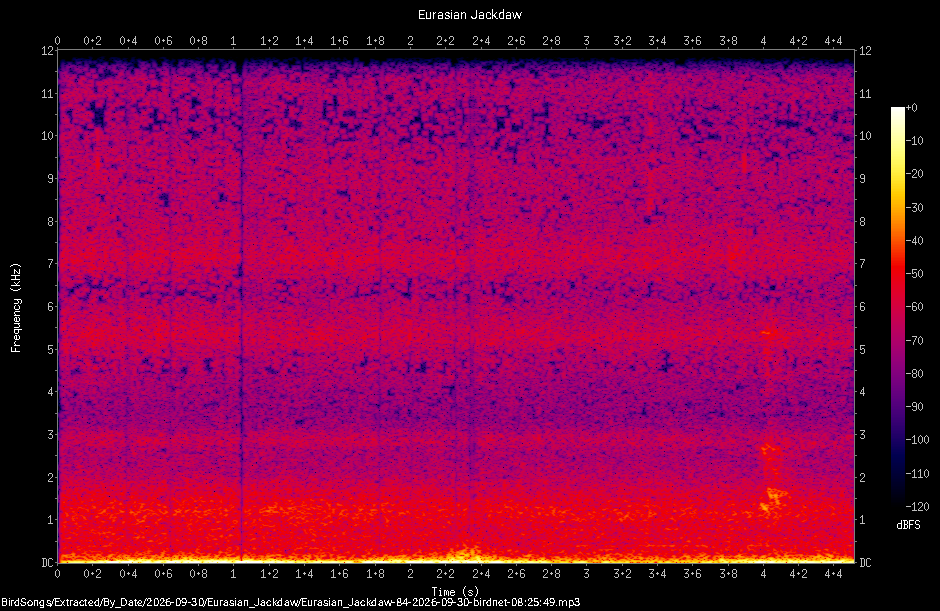Click the '12' label on the left frequency axis
Screen dimensions: 940x611
coord(47,51)
